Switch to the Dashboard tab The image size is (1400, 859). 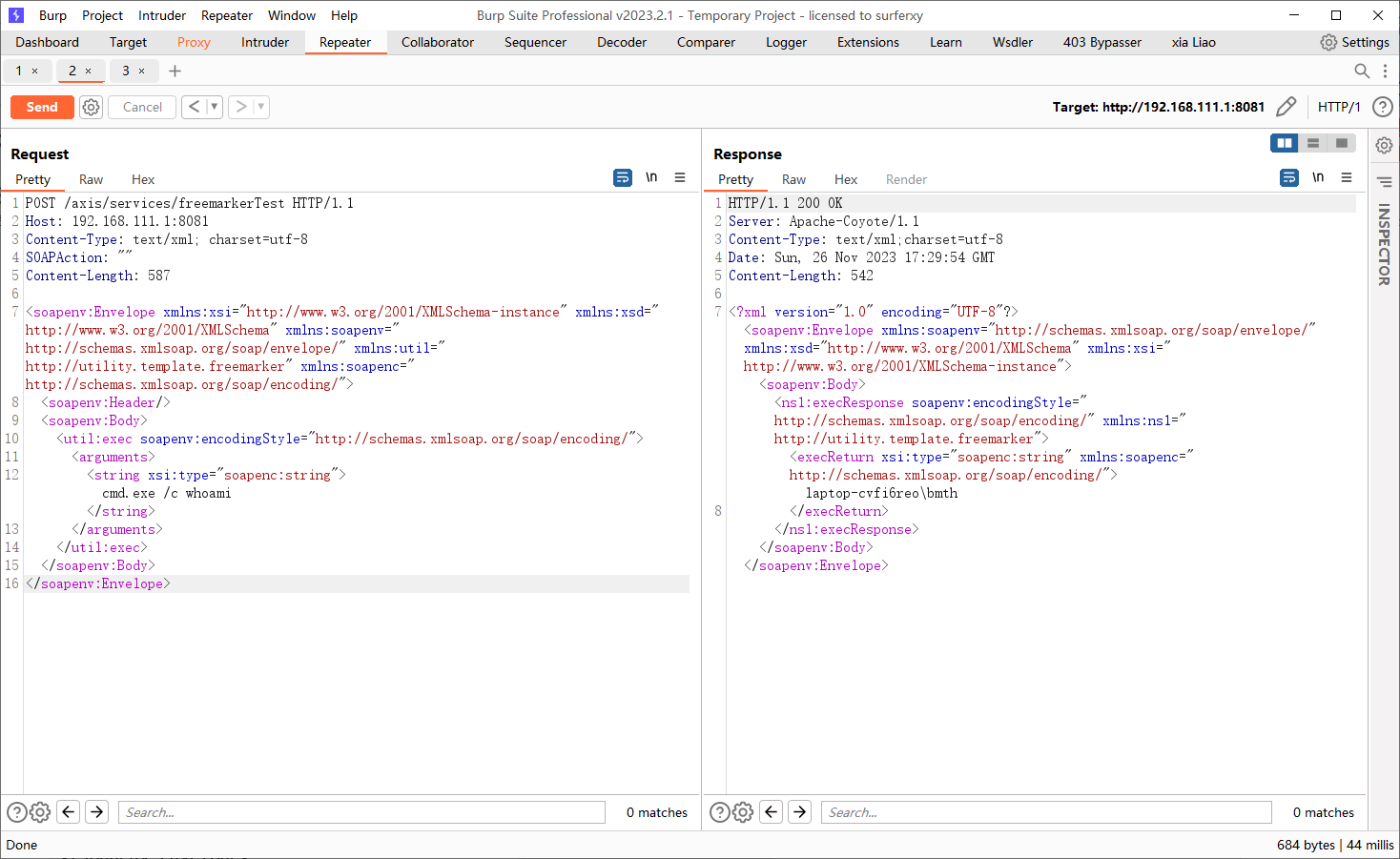(x=48, y=42)
